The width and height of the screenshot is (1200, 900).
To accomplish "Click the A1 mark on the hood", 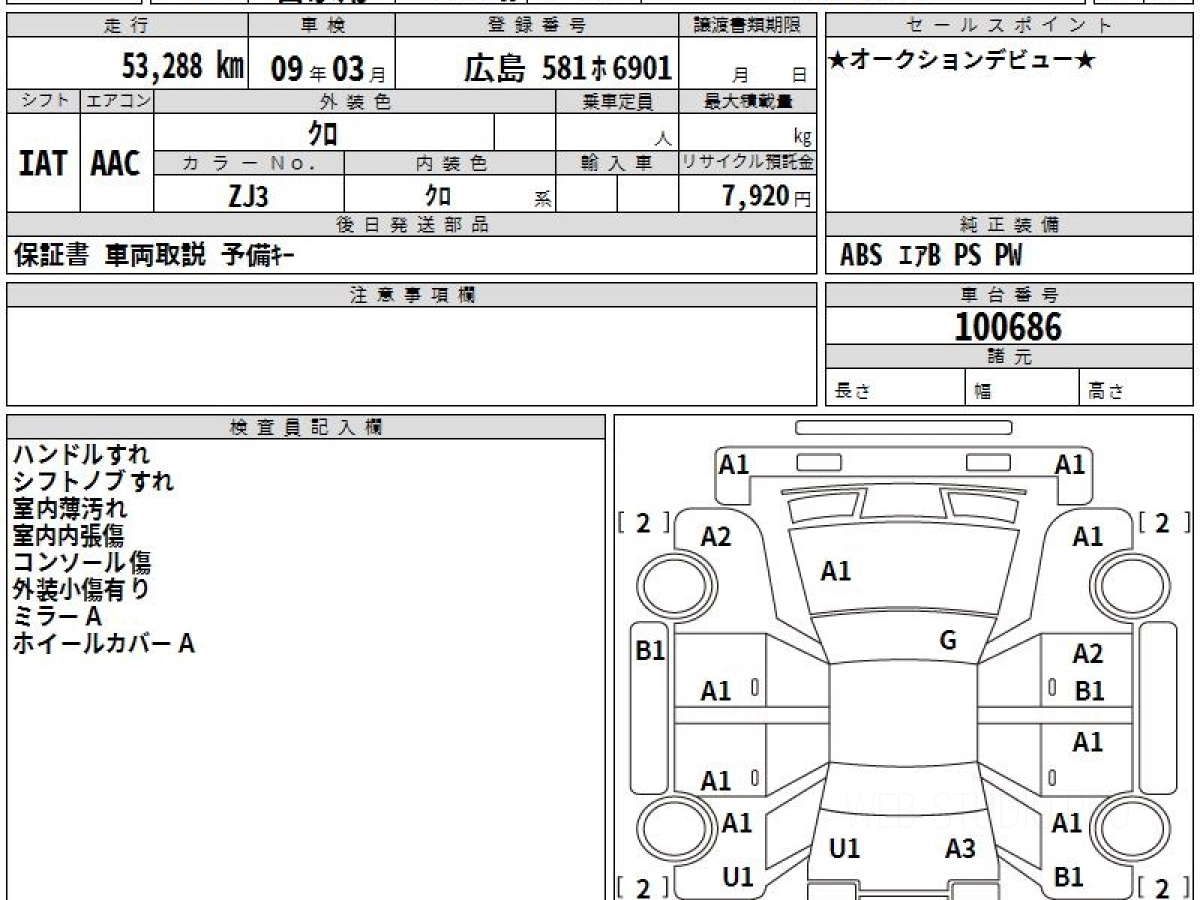I will coord(835,571).
